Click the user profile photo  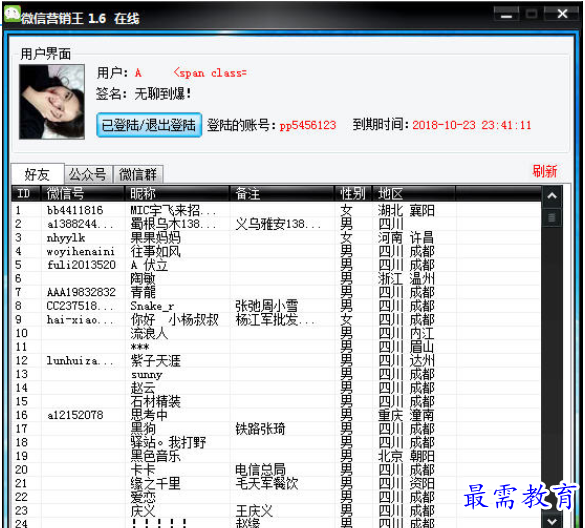52,101
